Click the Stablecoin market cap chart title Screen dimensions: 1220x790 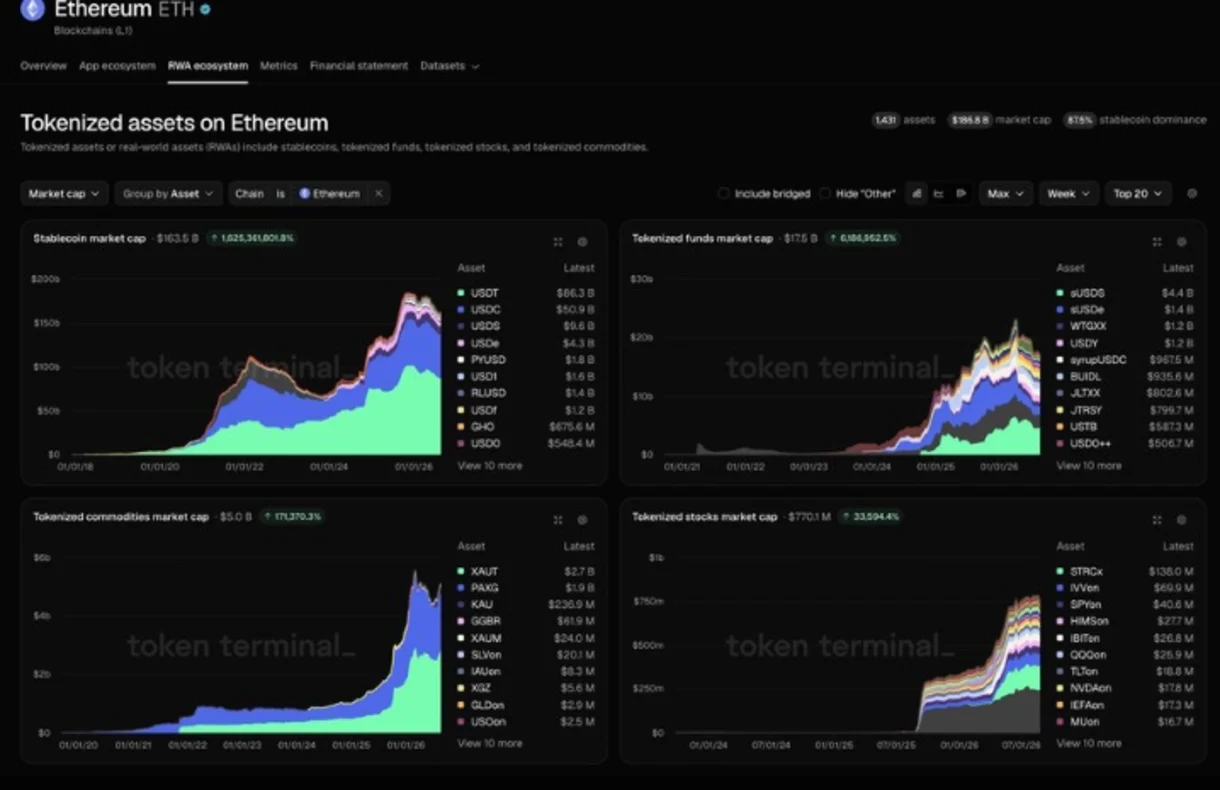pos(89,239)
